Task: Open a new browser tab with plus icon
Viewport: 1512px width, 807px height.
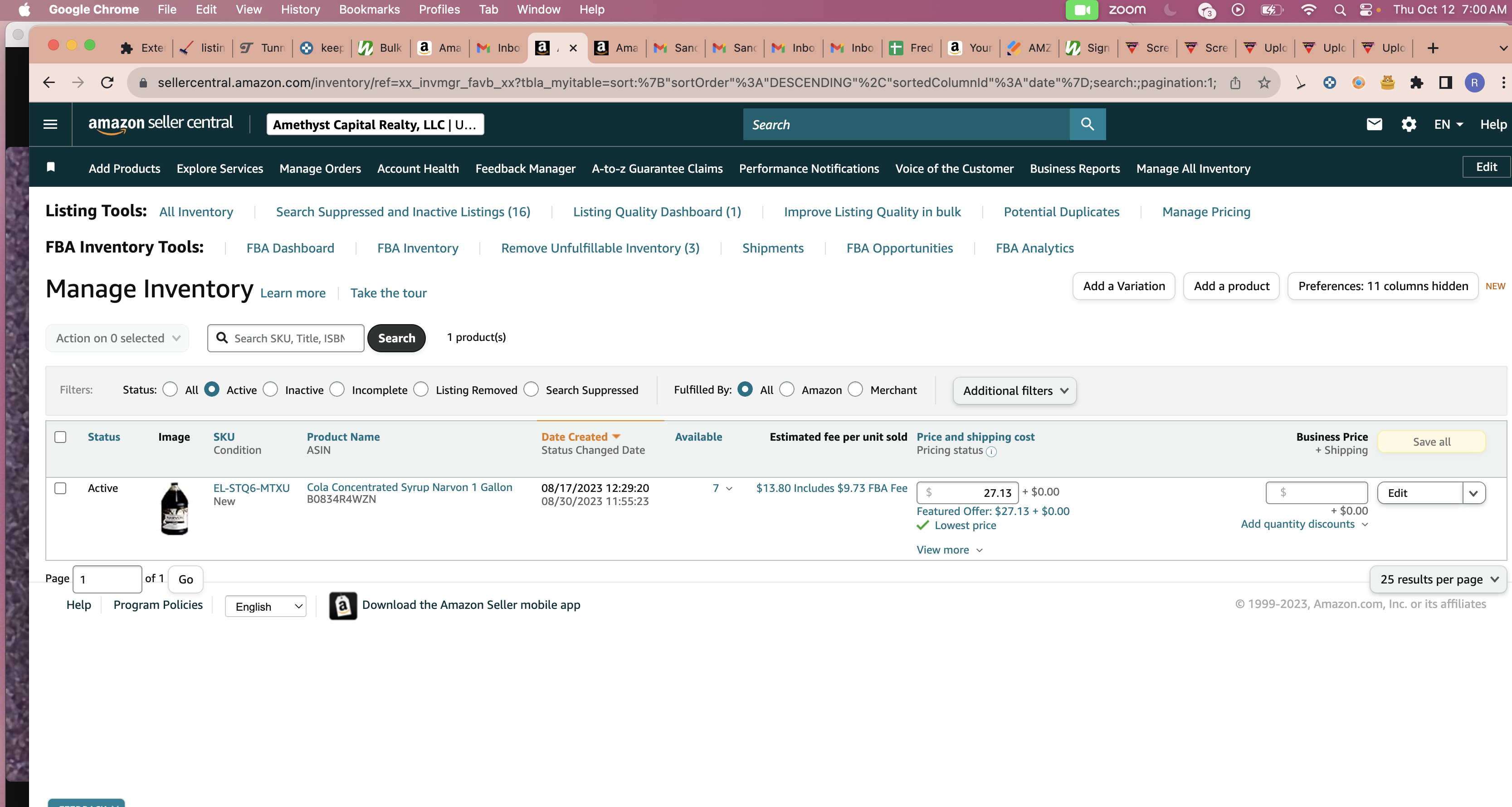Action: point(1433,48)
